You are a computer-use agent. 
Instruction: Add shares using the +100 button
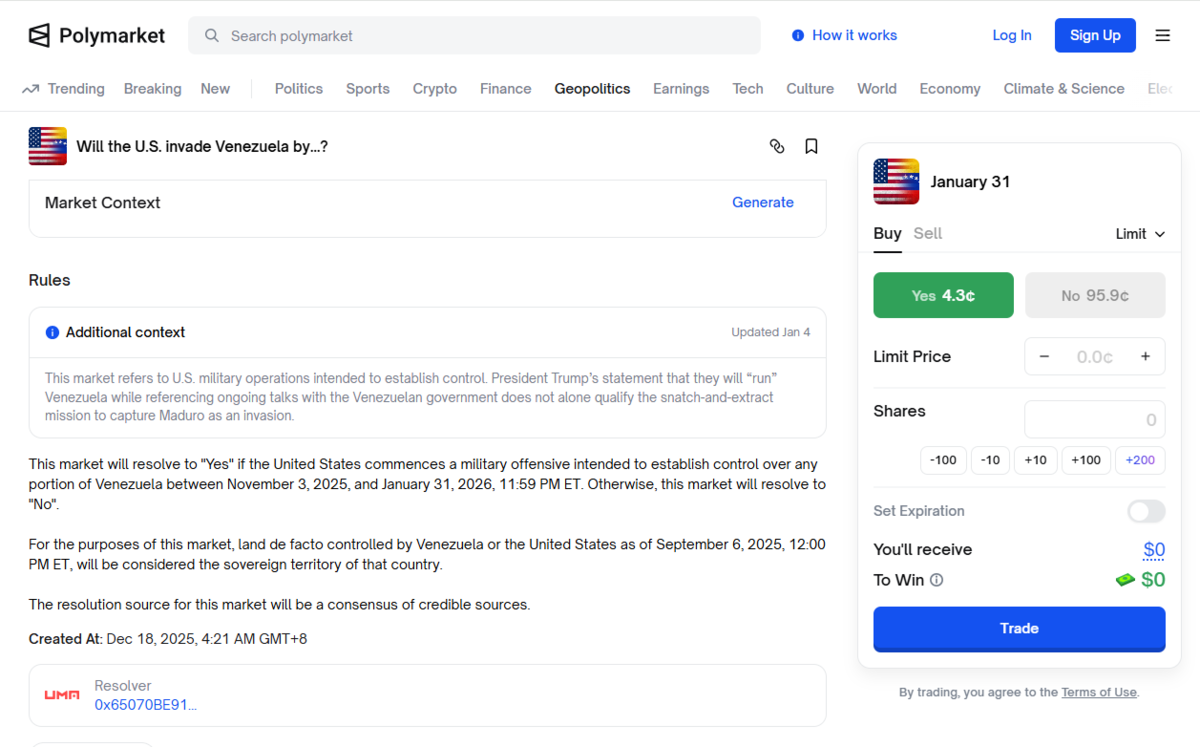1086,460
